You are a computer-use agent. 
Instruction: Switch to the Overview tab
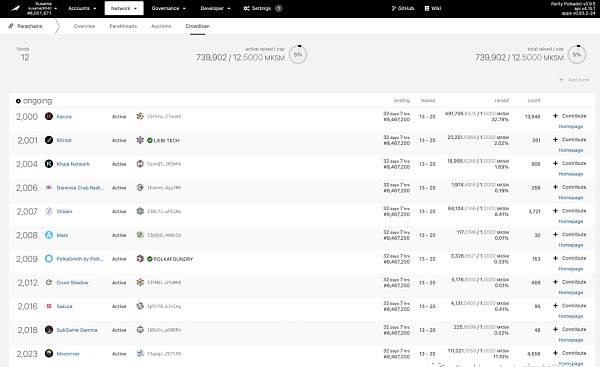(x=84, y=26)
